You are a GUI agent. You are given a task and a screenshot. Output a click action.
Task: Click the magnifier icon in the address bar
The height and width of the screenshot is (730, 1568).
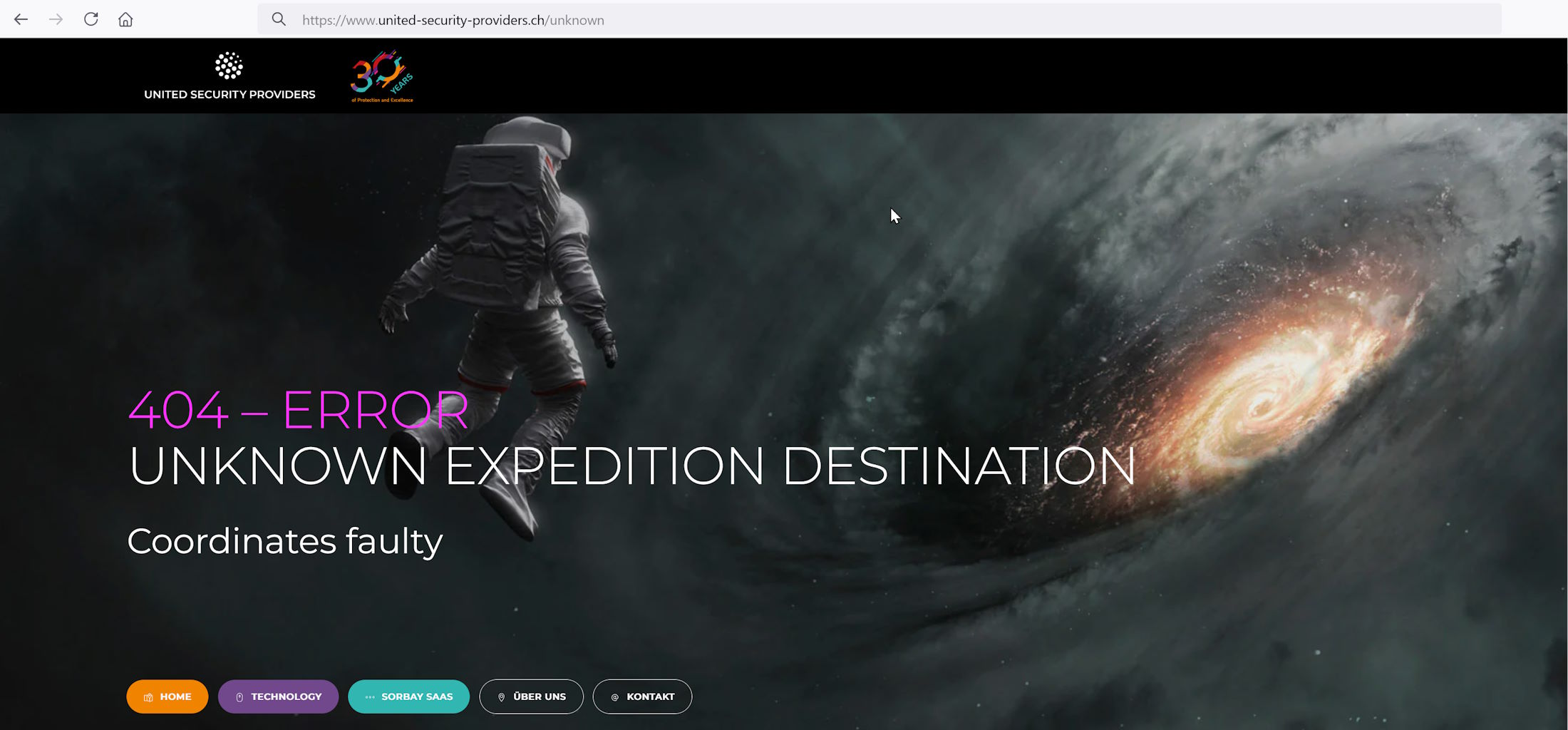pyautogui.click(x=279, y=19)
